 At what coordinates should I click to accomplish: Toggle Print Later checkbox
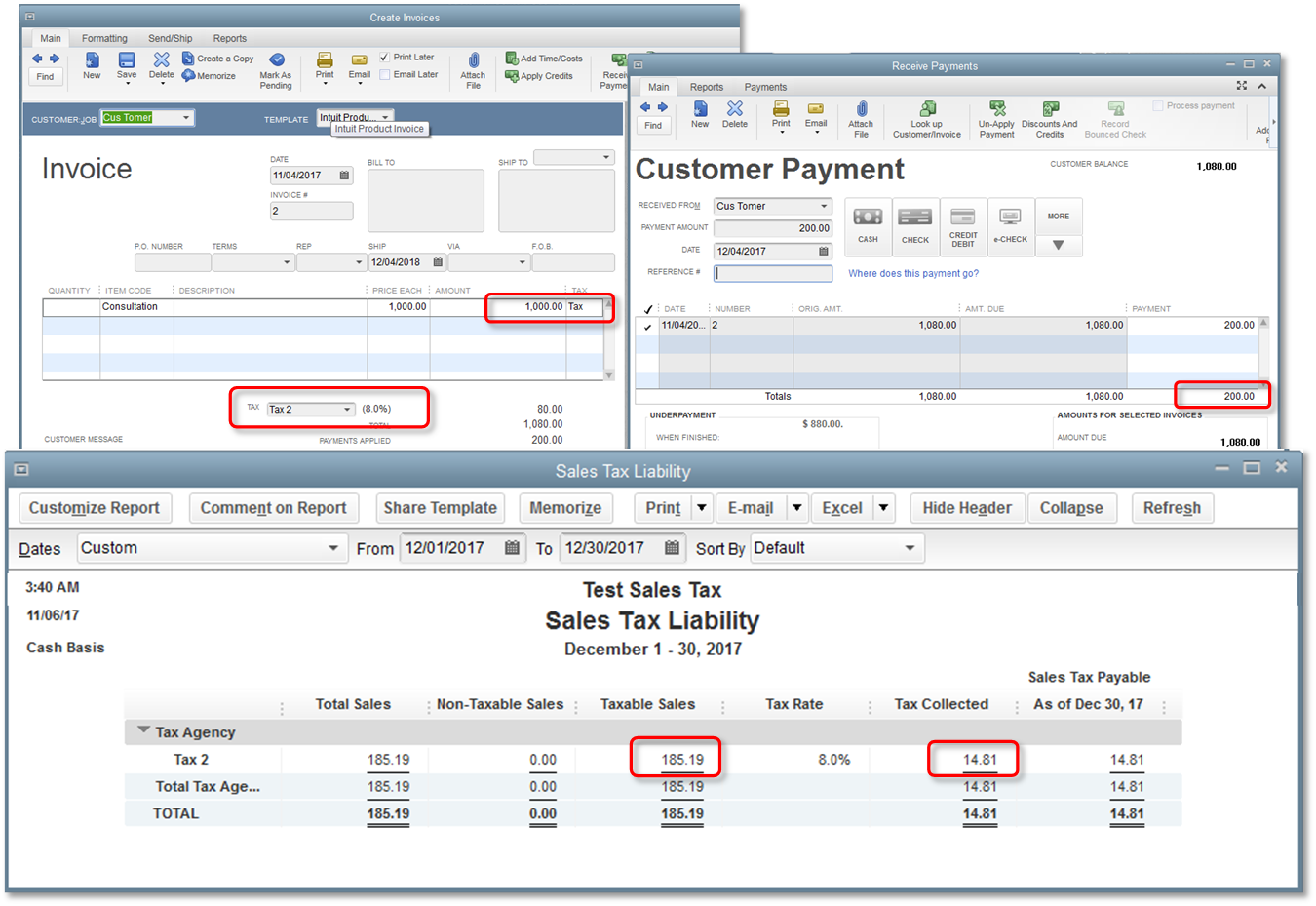pos(384,58)
